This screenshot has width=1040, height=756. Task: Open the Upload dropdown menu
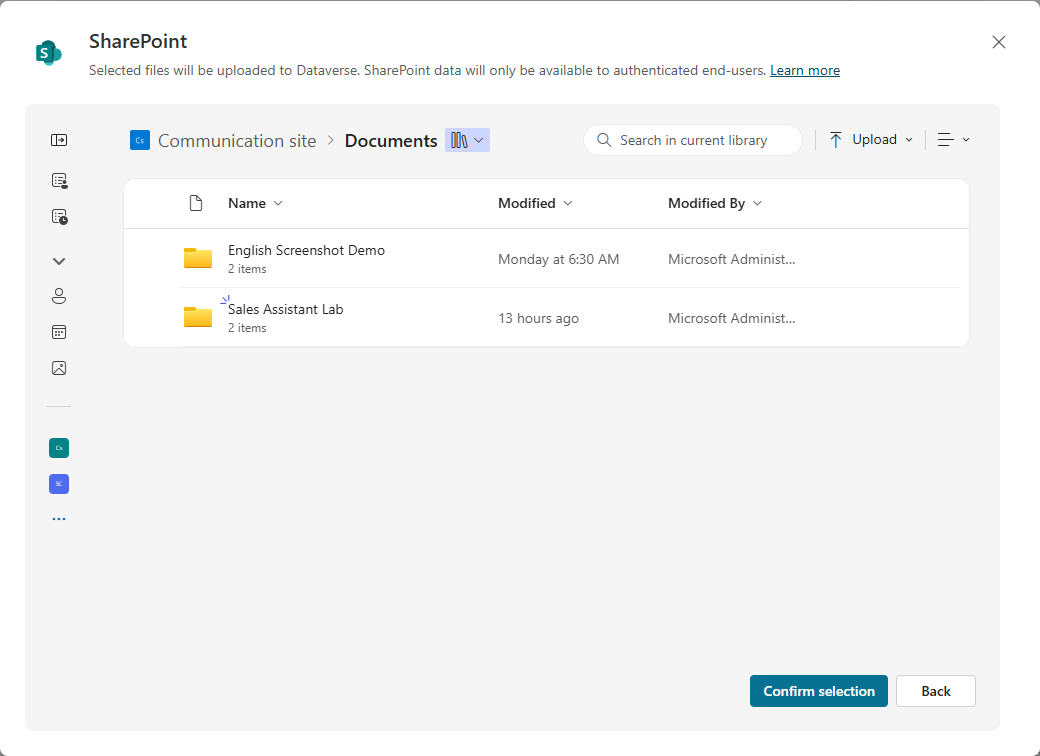click(x=871, y=139)
